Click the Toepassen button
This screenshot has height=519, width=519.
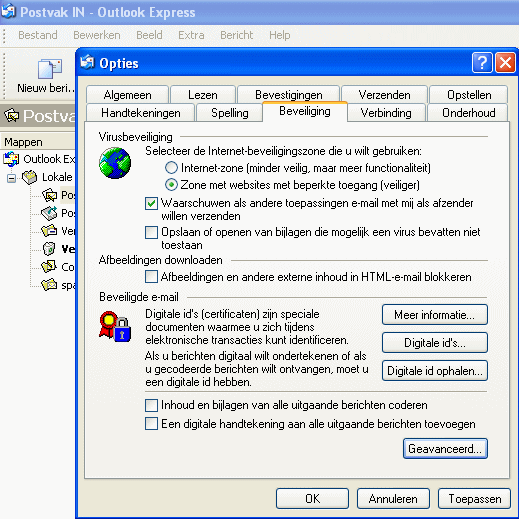(474, 499)
